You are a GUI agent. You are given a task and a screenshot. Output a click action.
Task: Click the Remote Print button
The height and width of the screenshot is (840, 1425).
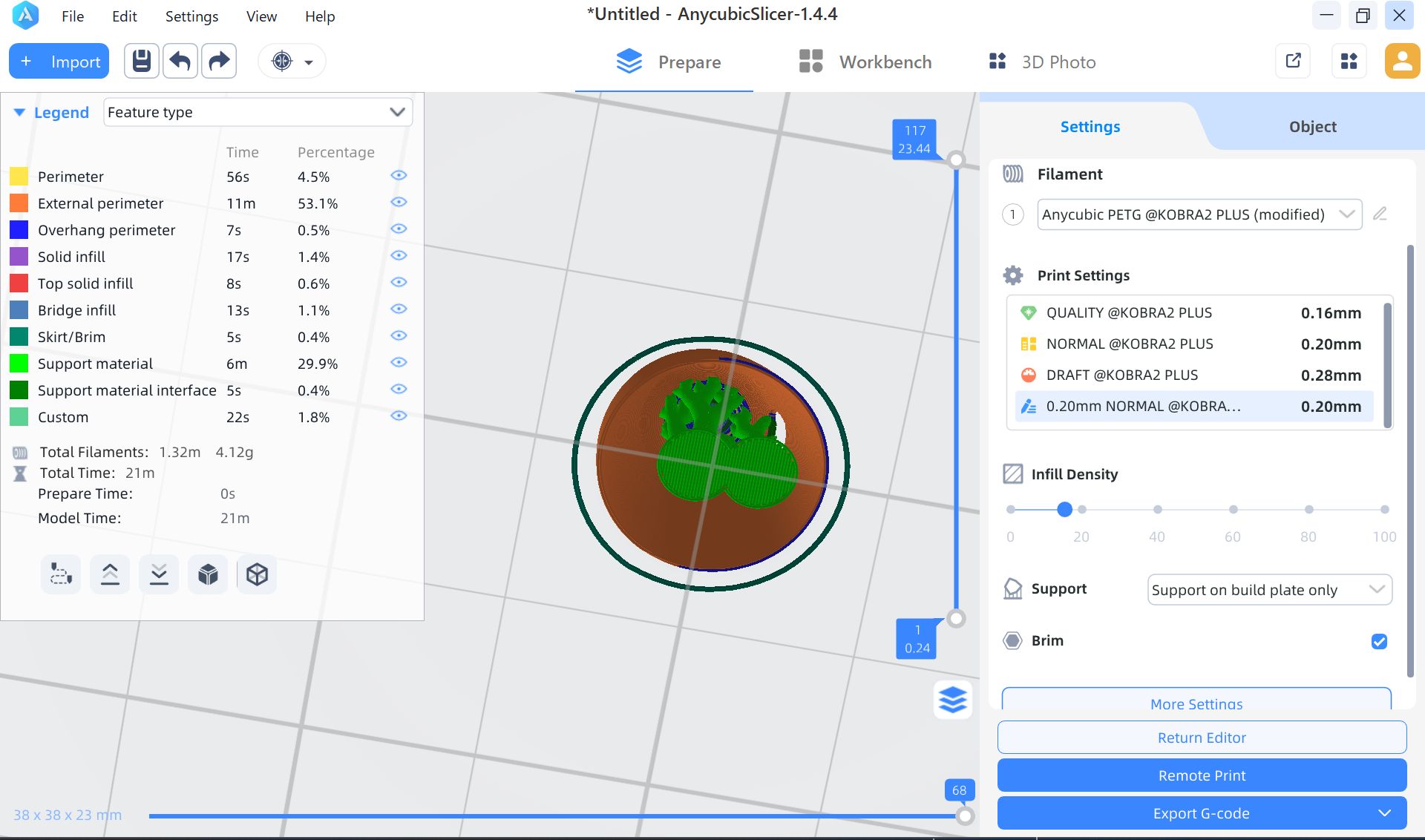[x=1202, y=775]
